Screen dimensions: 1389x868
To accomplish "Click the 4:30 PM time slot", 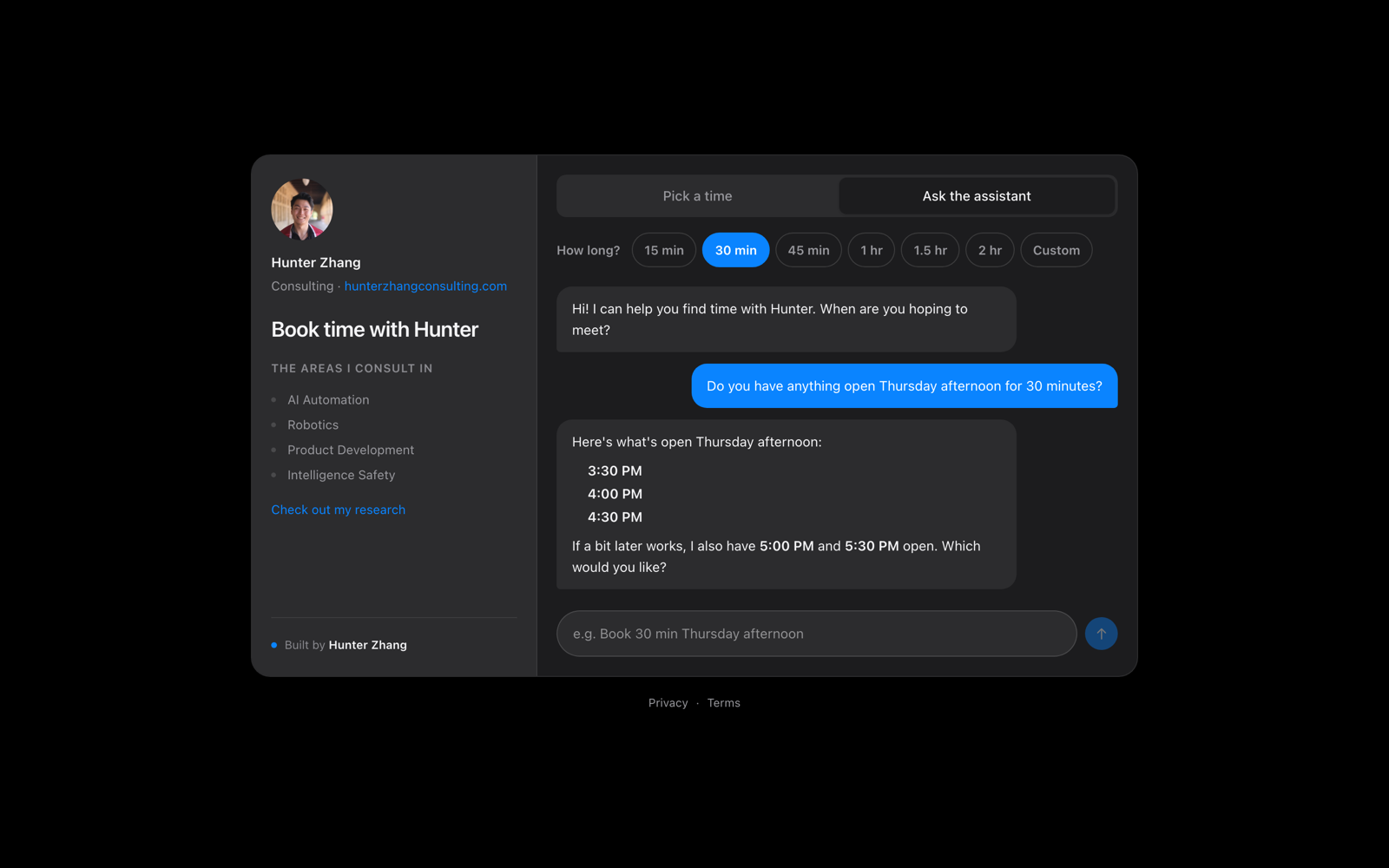I will click(615, 517).
